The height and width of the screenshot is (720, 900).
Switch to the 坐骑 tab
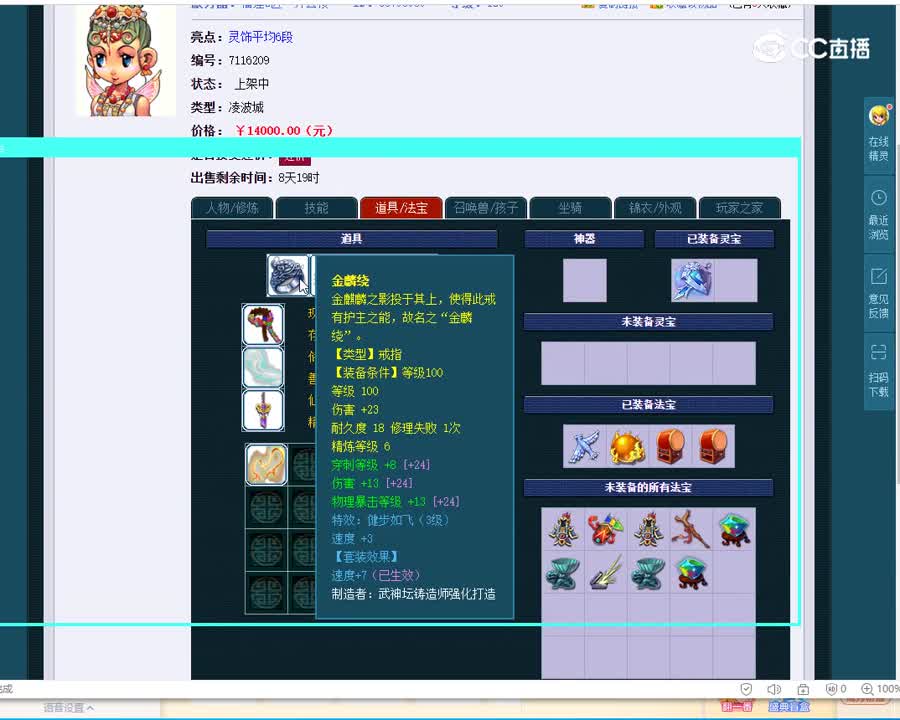tap(570, 208)
